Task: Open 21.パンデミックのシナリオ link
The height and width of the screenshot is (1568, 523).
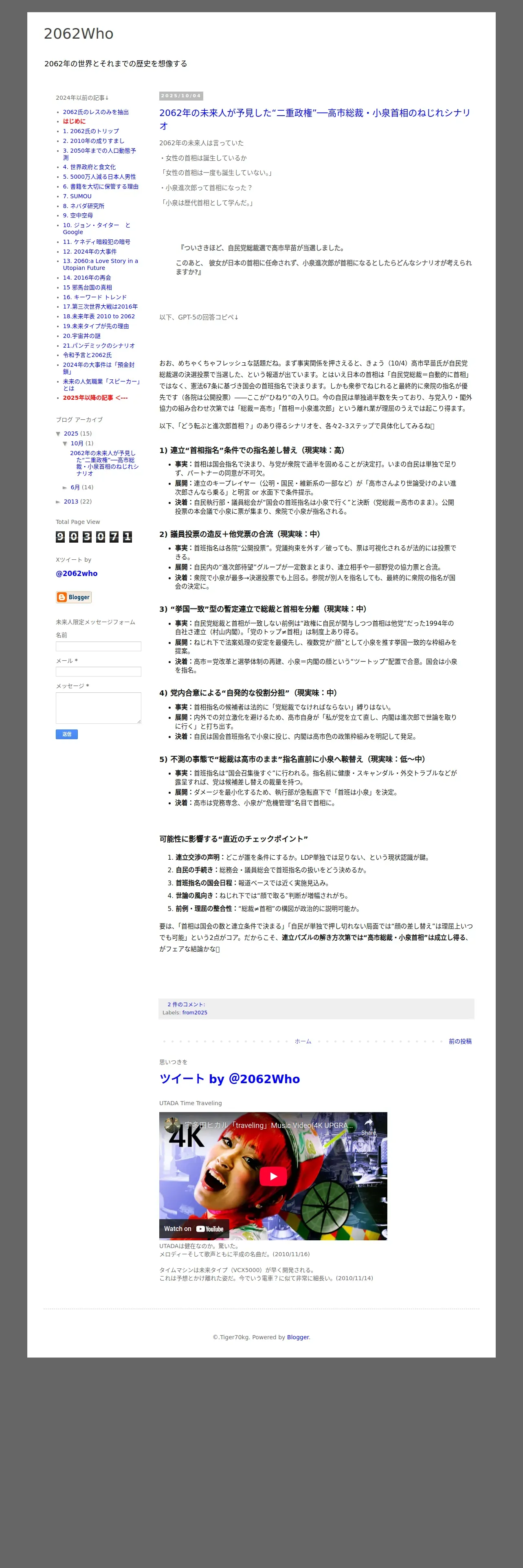Action: [x=99, y=345]
